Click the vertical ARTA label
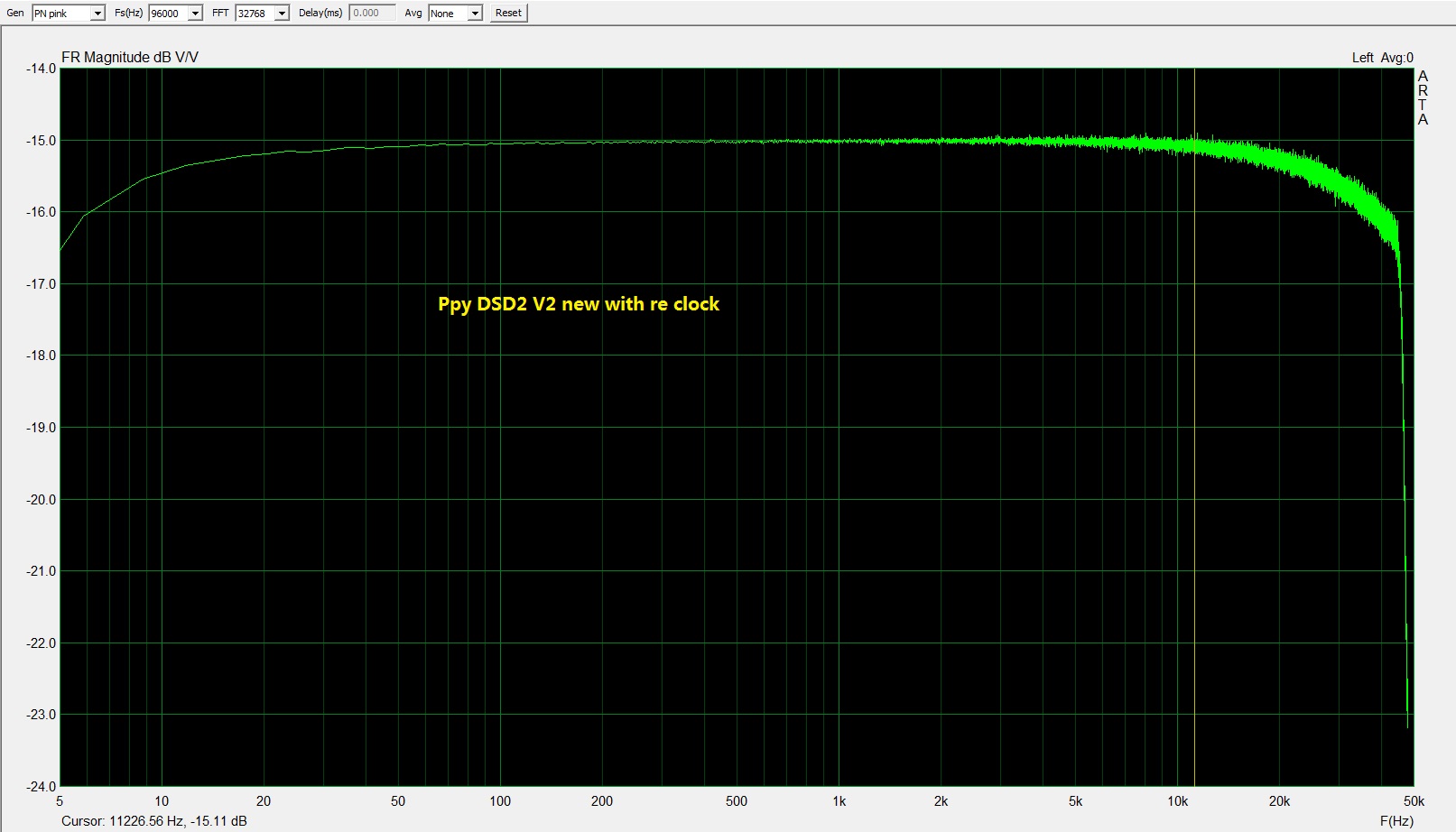The image size is (1456, 832). point(1424,97)
